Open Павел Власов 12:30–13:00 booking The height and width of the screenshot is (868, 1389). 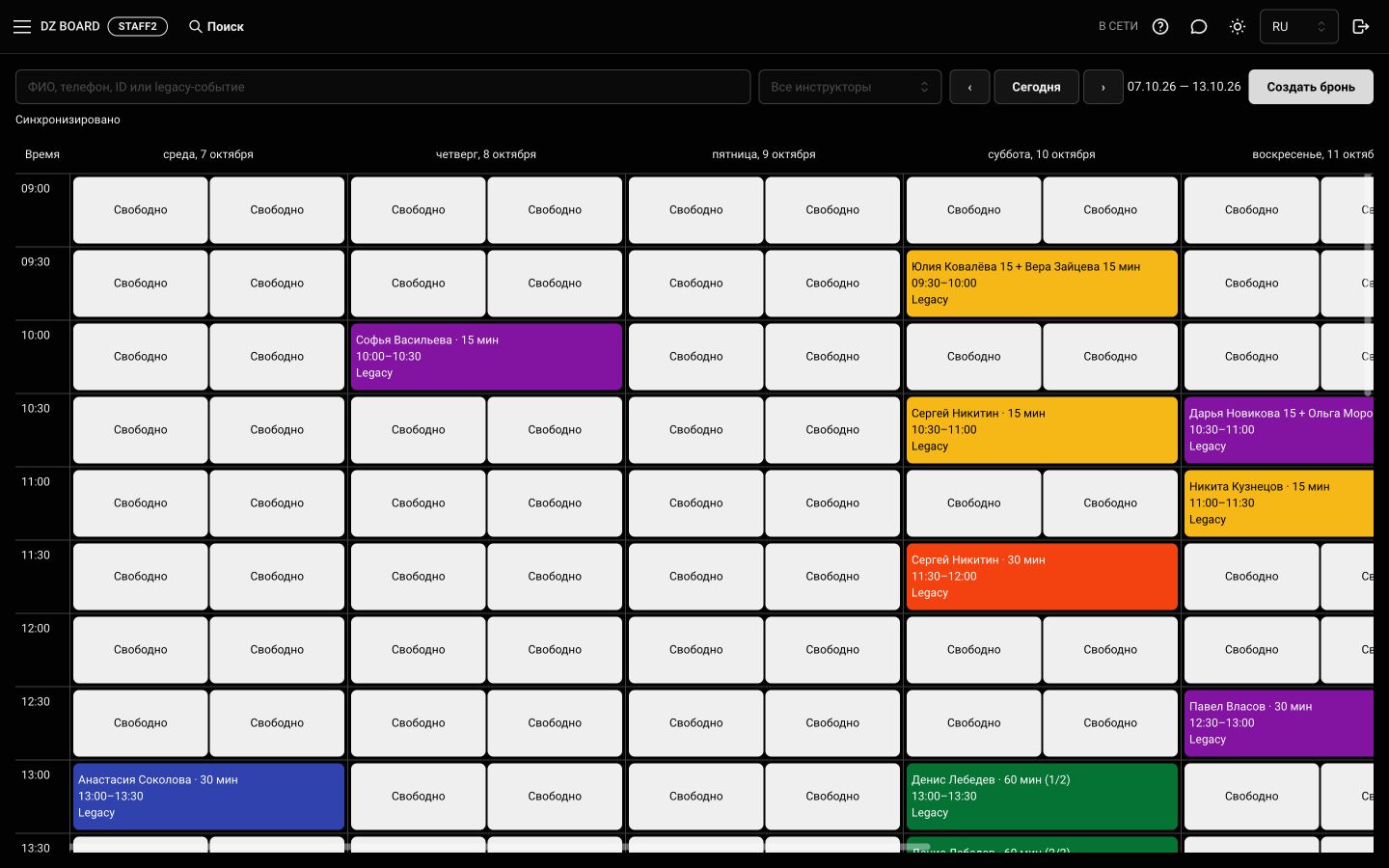point(1279,723)
